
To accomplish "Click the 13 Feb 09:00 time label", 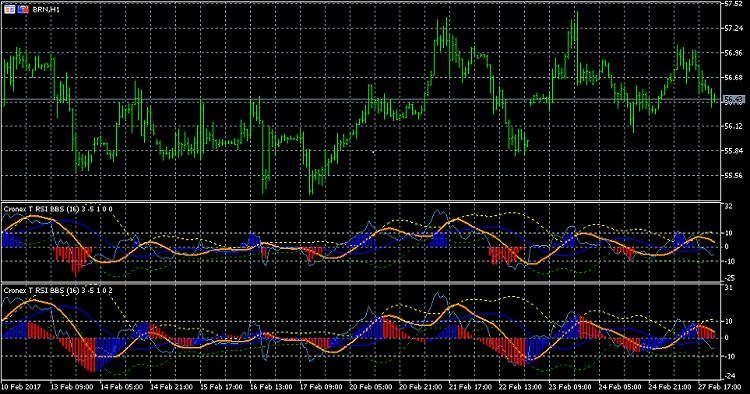I will click(72, 387).
